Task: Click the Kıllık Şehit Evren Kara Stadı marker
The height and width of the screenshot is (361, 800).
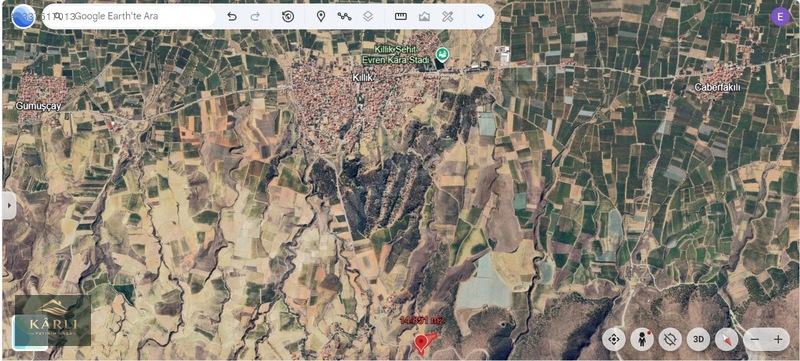Action: [442, 54]
